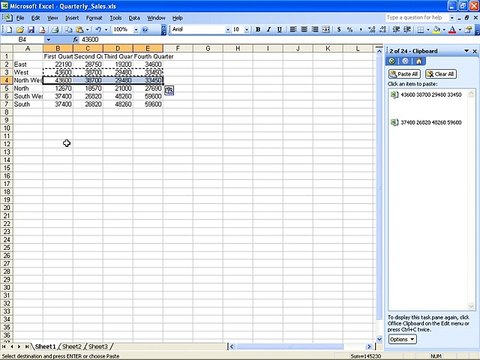Click the Increase Decimal icon

click(372, 30)
